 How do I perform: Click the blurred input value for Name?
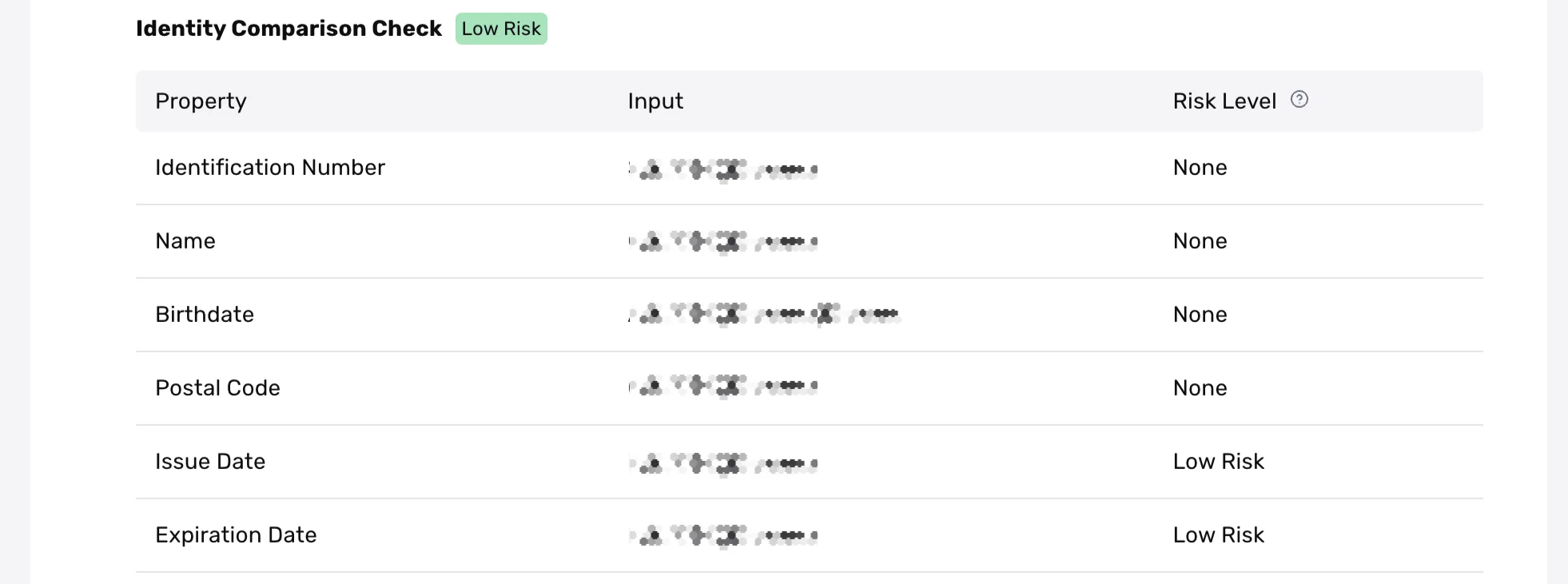click(x=723, y=241)
